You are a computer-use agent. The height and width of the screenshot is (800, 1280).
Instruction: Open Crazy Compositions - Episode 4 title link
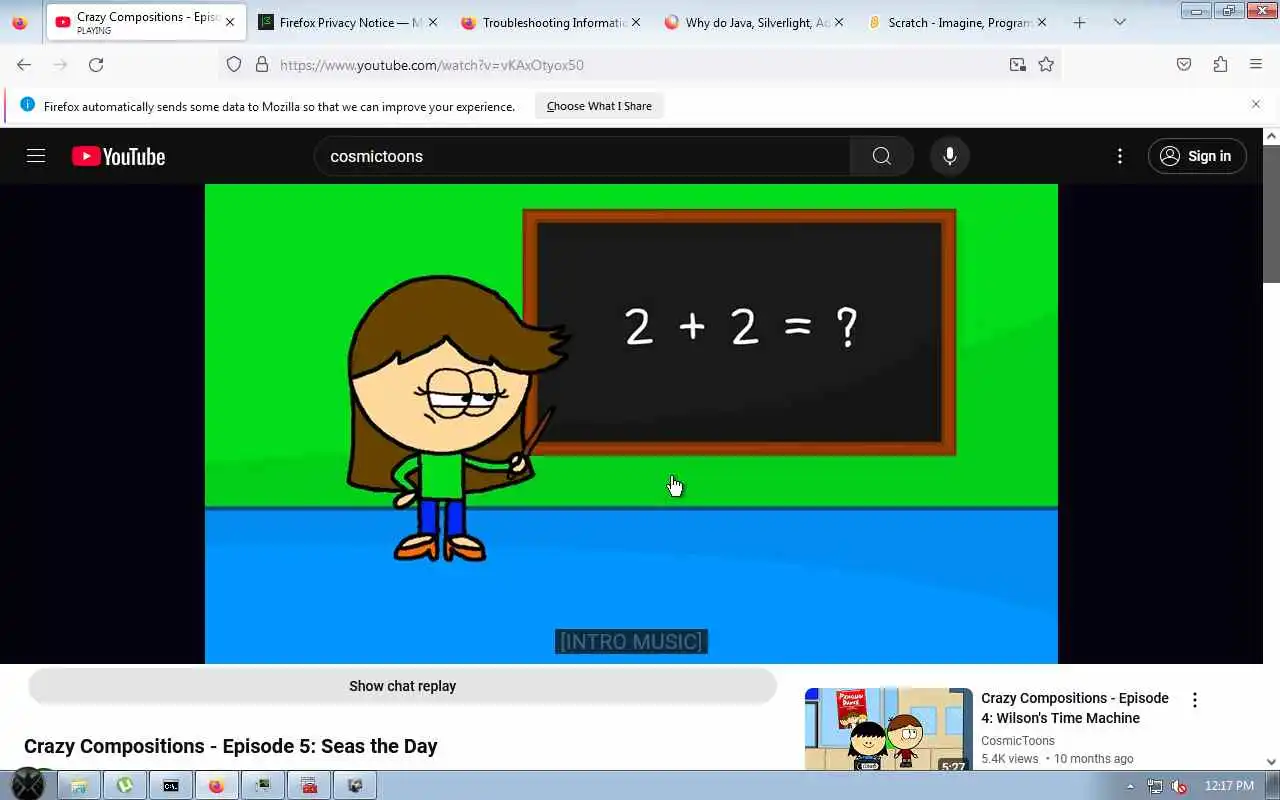1075,708
